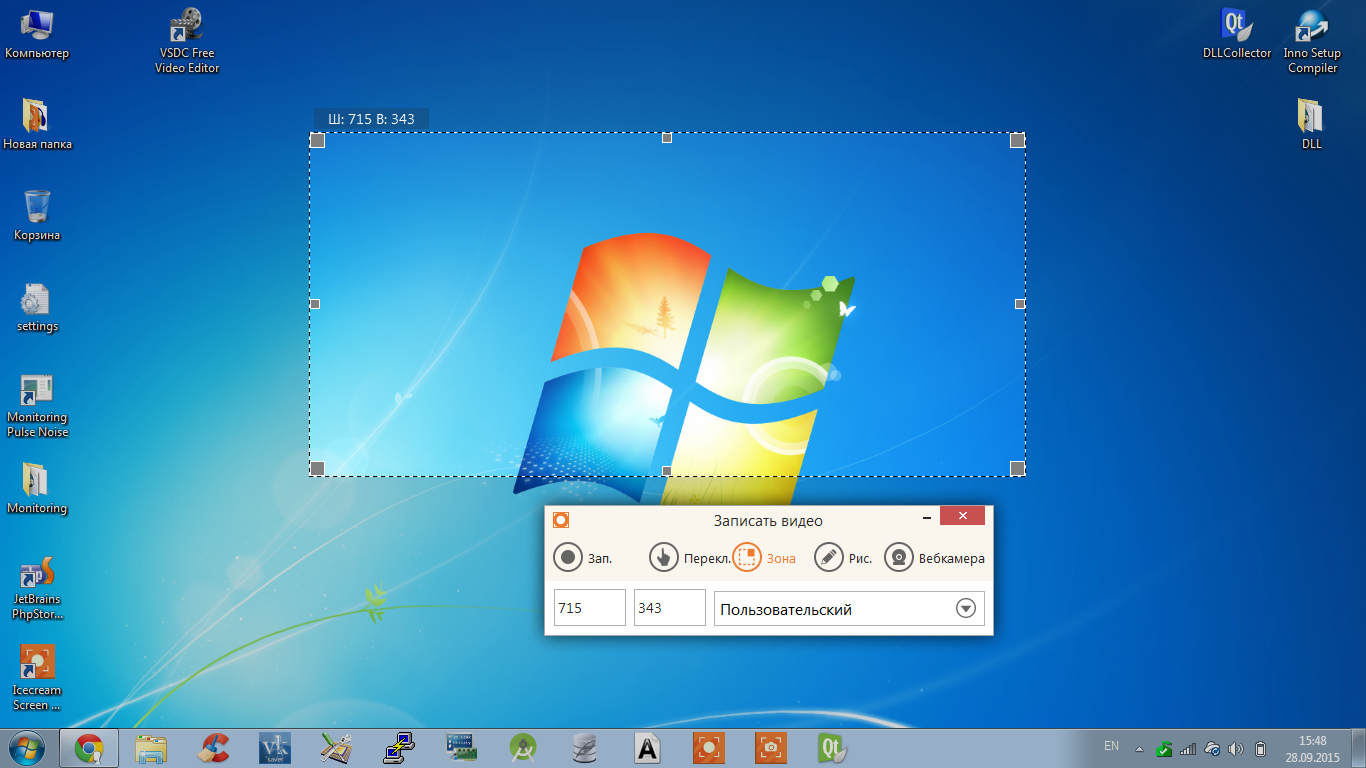The height and width of the screenshot is (768, 1366).
Task: Open the network signal tray icon
Action: [x=1188, y=748]
